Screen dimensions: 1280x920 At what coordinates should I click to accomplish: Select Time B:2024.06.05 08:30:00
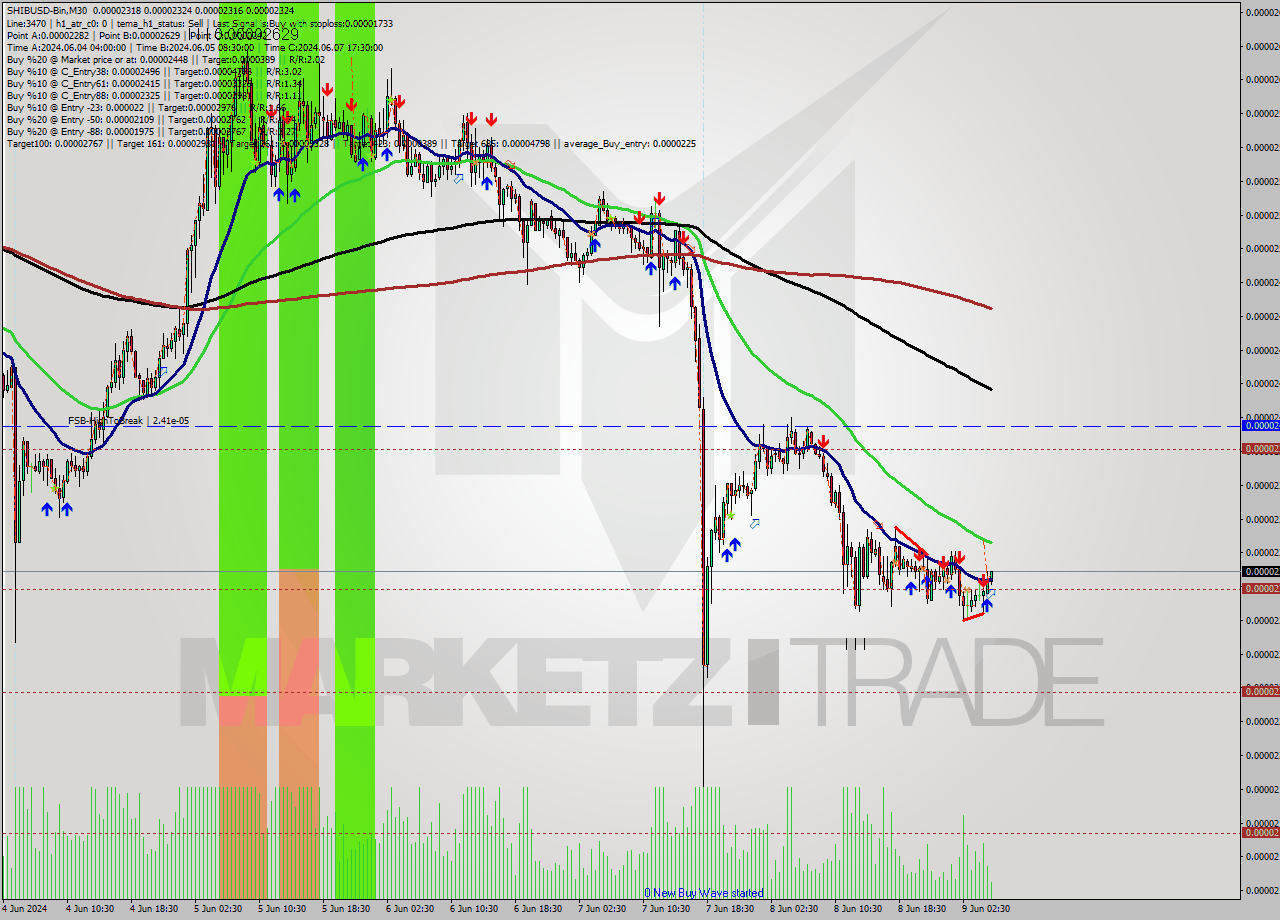point(195,47)
